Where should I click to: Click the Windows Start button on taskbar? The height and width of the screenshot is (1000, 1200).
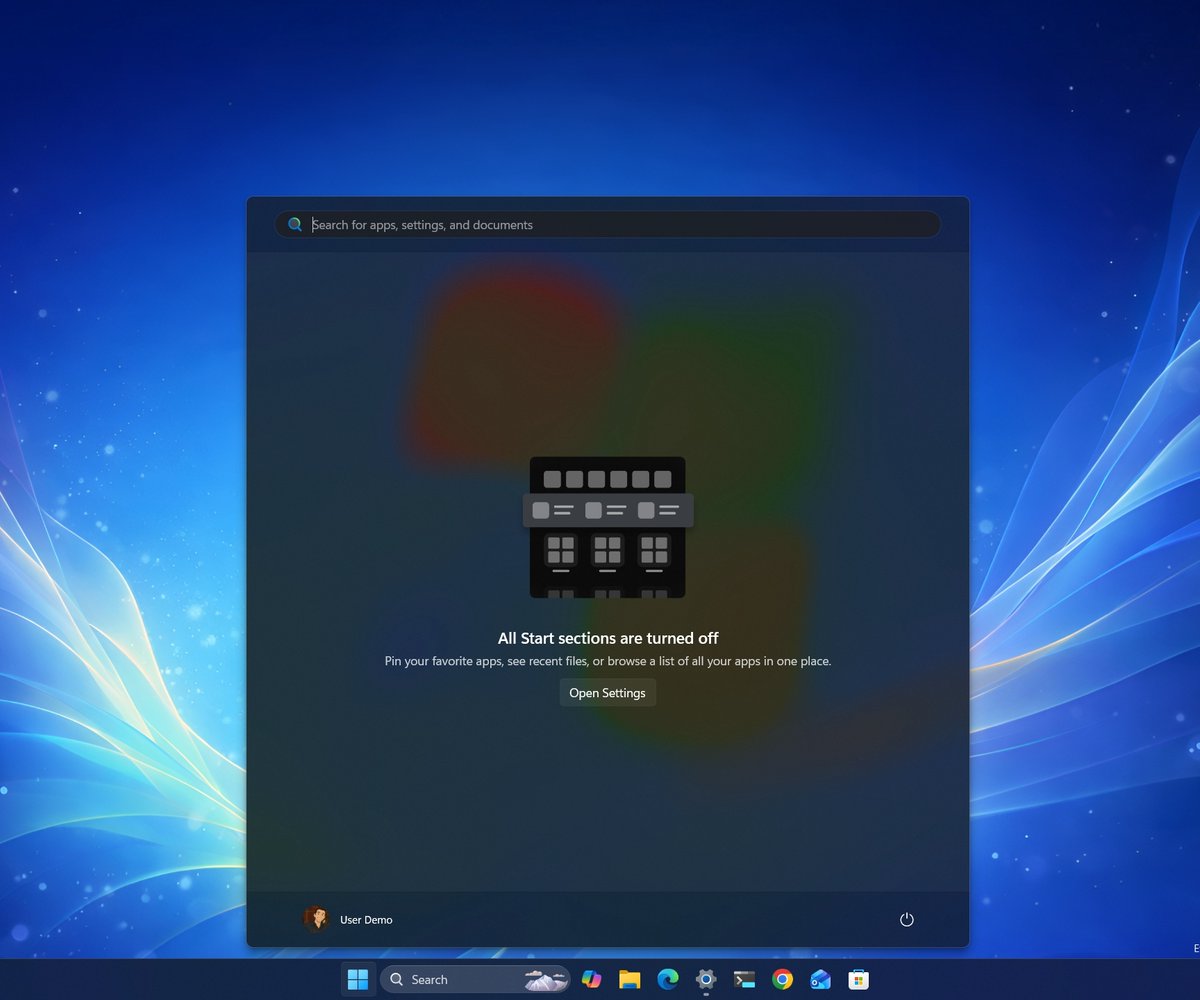pyautogui.click(x=358, y=979)
